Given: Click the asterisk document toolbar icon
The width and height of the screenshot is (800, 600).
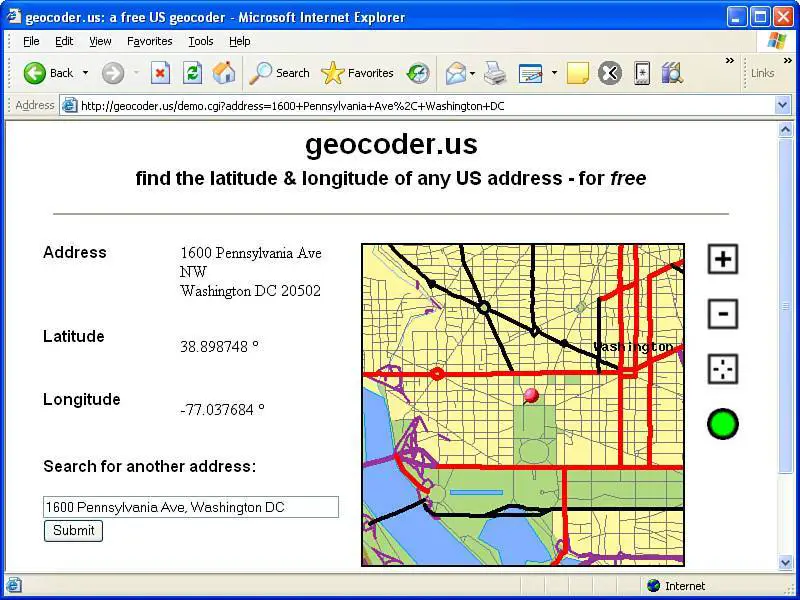Looking at the screenshot, I should (642, 73).
